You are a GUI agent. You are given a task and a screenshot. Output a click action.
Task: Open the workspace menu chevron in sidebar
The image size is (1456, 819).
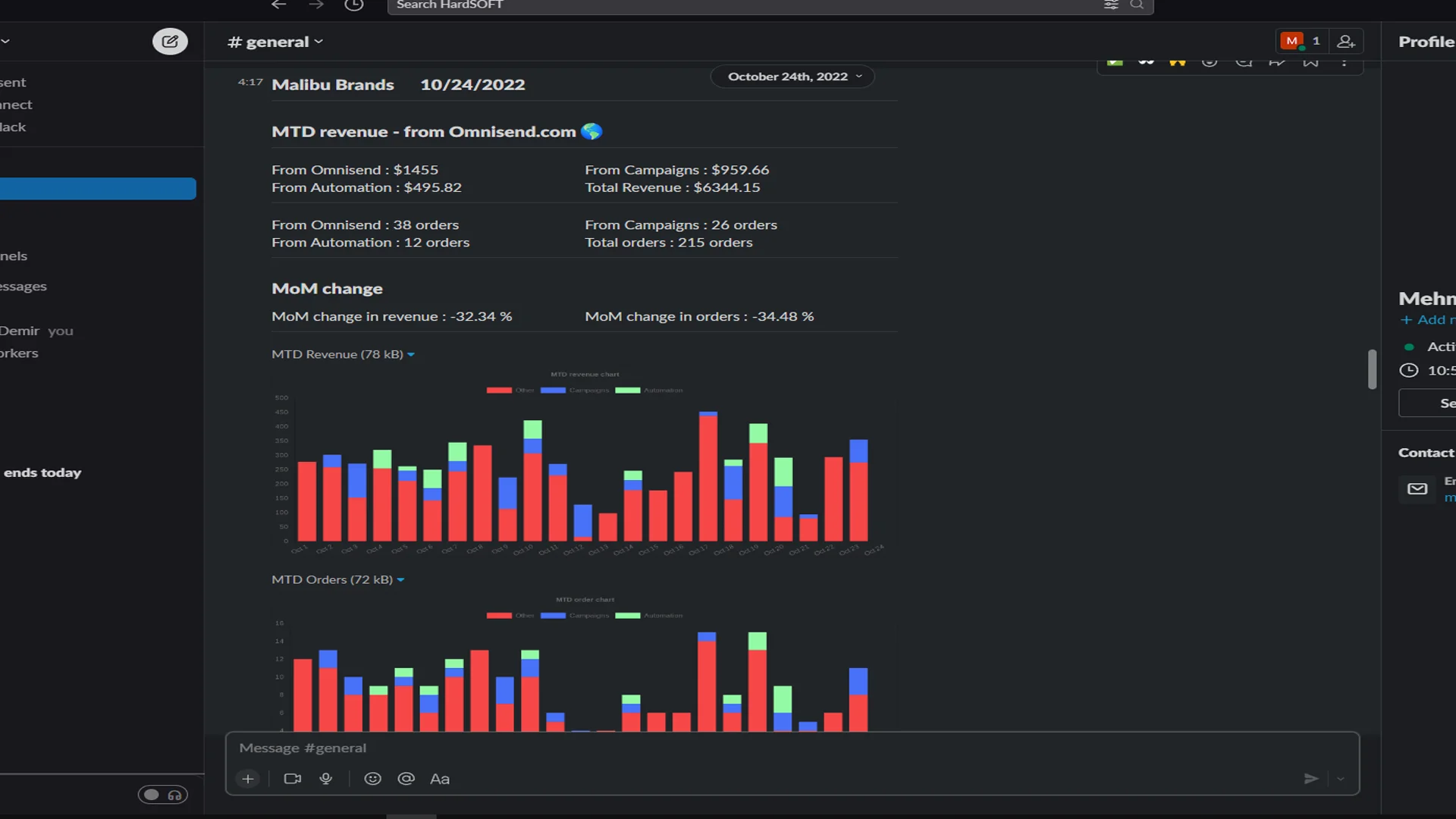[x=5, y=41]
